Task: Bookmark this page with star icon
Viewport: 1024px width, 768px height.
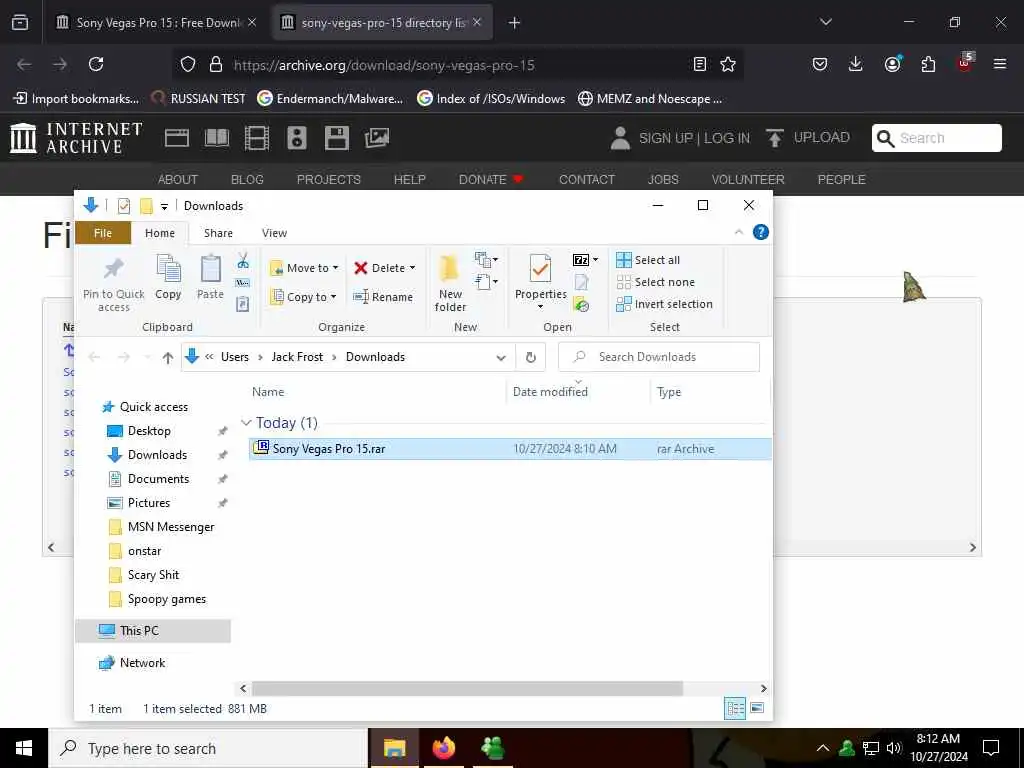Action: pos(728,64)
